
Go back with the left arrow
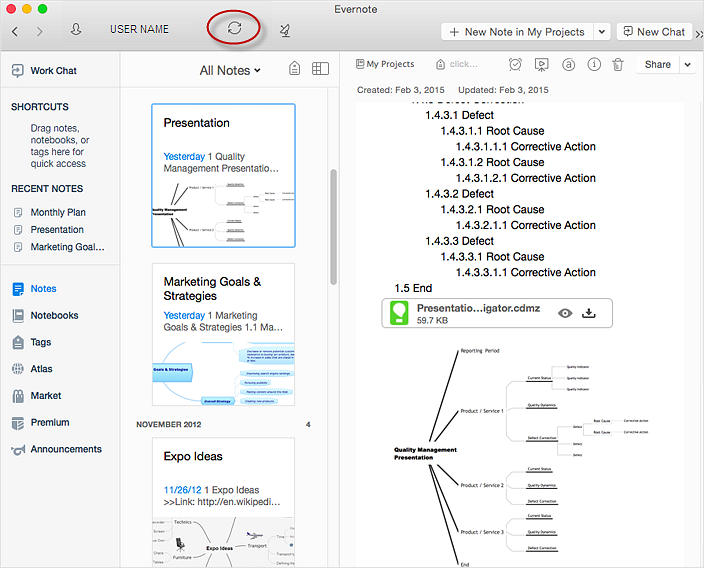point(15,31)
